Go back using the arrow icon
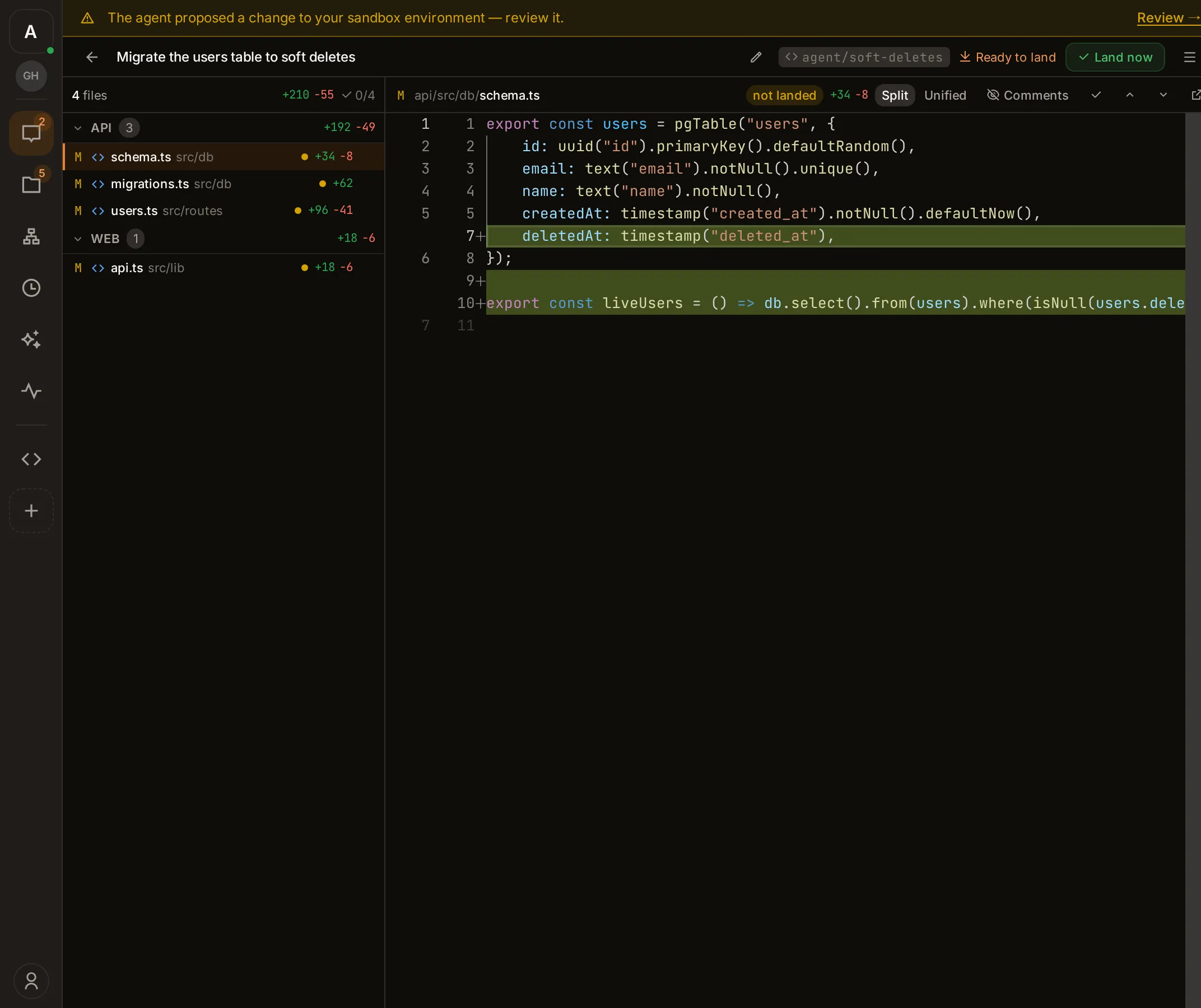Viewport: 1201px width, 1008px height. coord(92,57)
